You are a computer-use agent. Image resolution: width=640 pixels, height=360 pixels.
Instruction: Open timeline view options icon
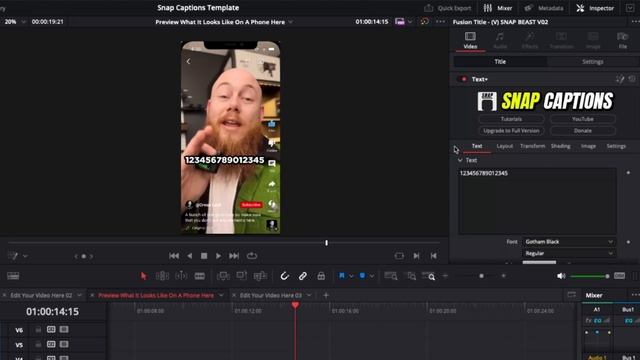[13, 276]
